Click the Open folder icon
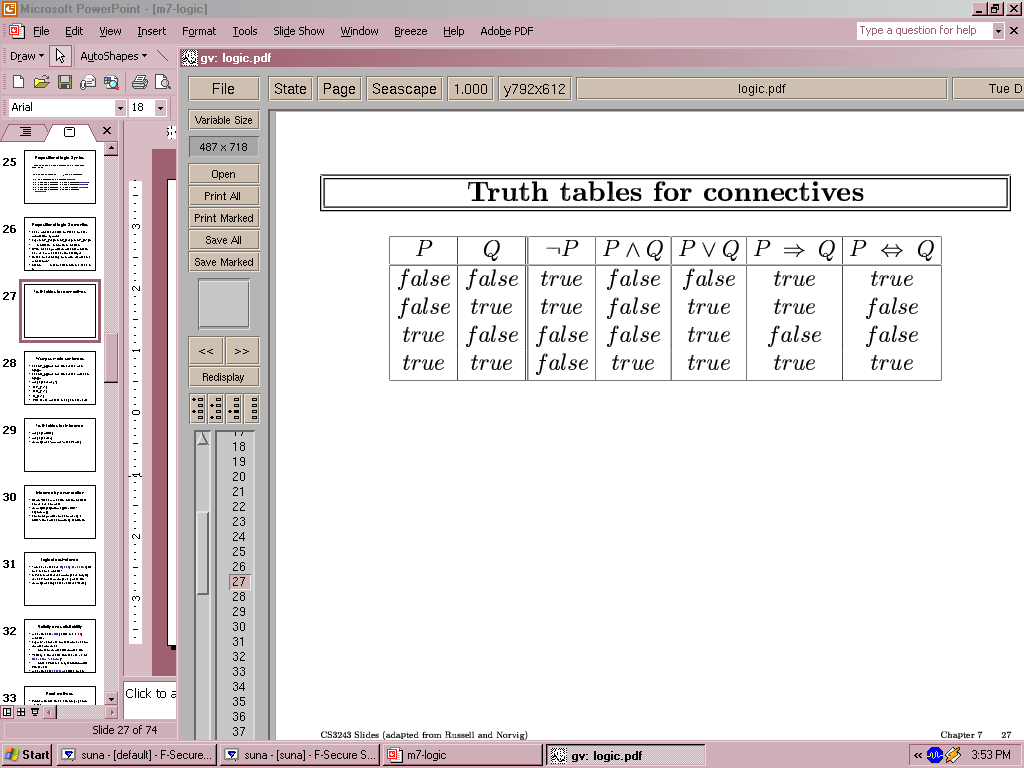This screenshot has width=1024, height=768. pos(41,82)
